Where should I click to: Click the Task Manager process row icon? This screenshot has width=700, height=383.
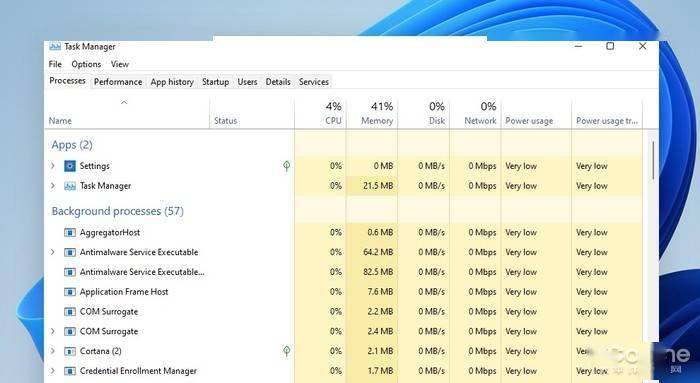70,186
